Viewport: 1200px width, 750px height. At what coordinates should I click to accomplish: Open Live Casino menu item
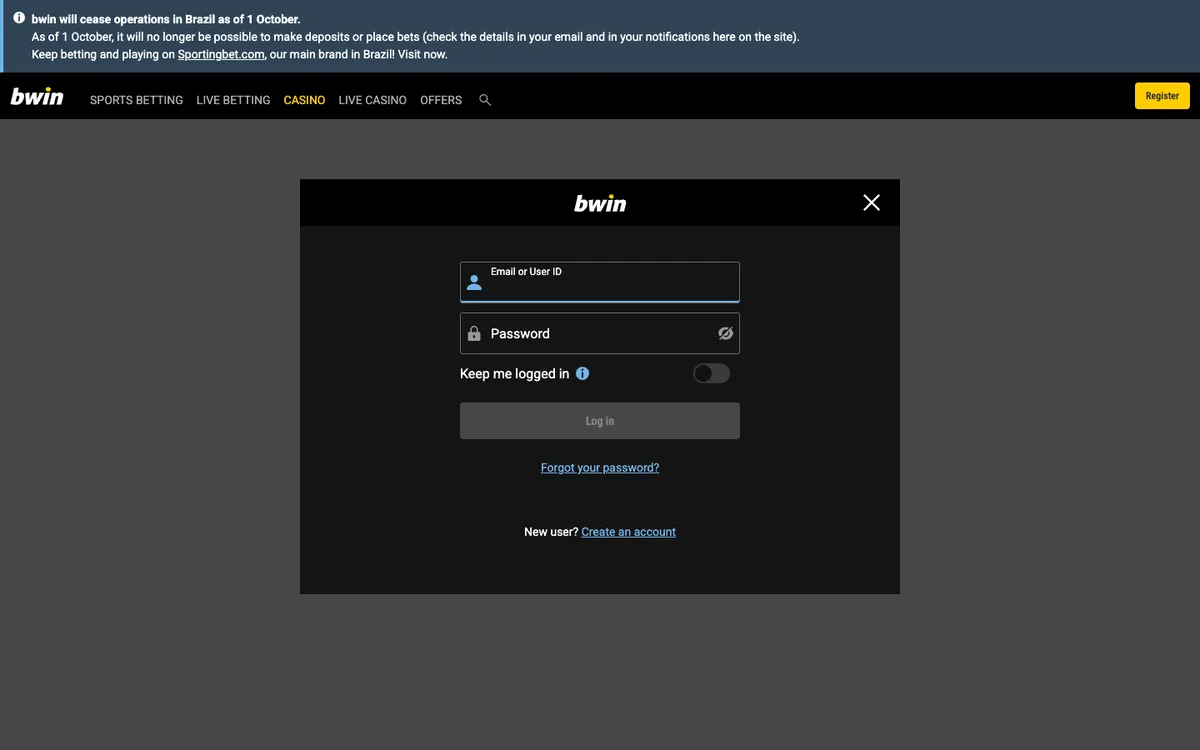pos(372,100)
